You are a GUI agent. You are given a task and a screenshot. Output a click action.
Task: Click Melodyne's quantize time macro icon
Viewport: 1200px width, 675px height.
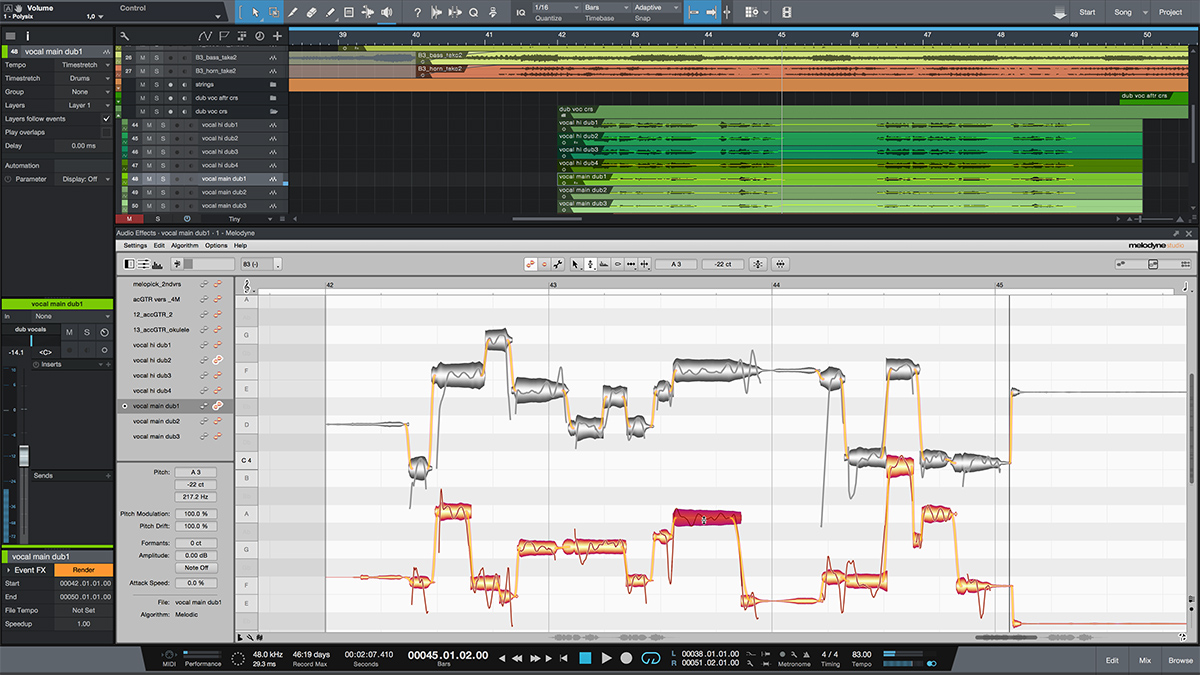click(x=780, y=264)
